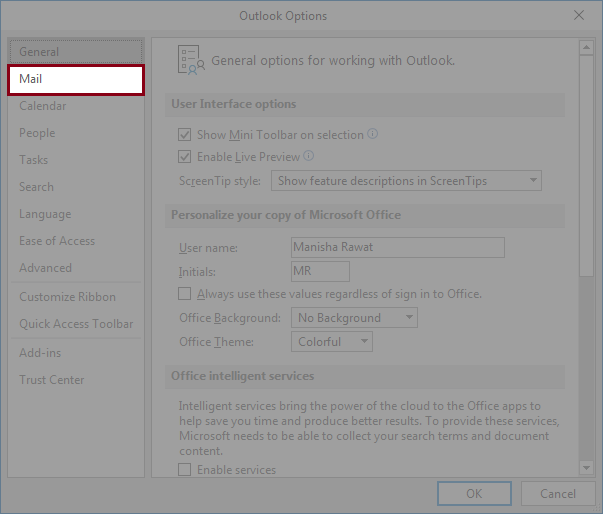Check Always use these values checkbox

click(x=185, y=294)
